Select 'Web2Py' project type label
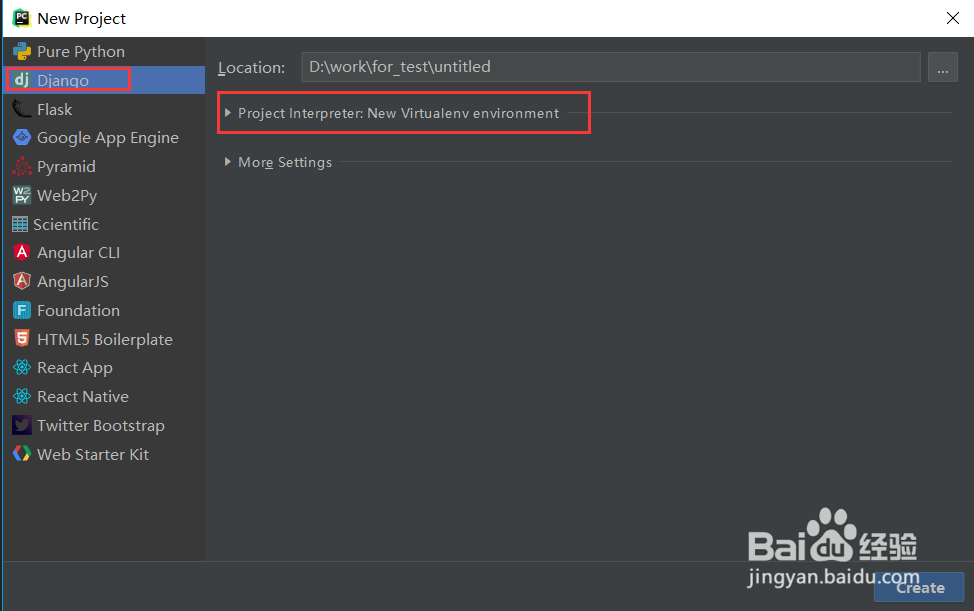The width and height of the screenshot is (974, 611). [x=67, y=196]
